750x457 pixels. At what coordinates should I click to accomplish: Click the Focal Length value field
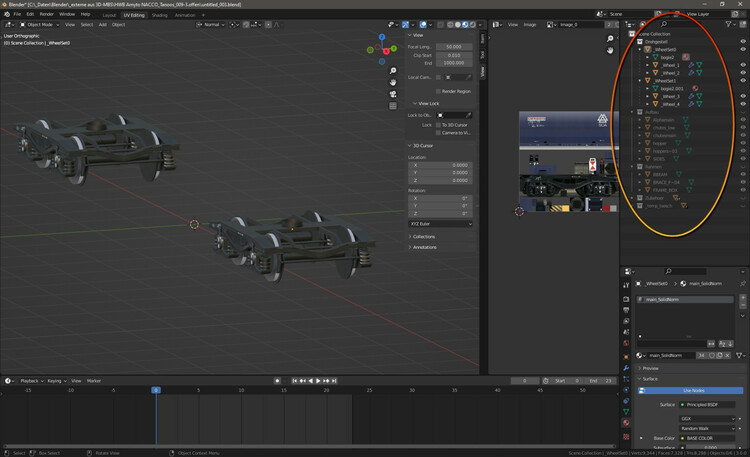pyautogui.click(x=454, y=47)
